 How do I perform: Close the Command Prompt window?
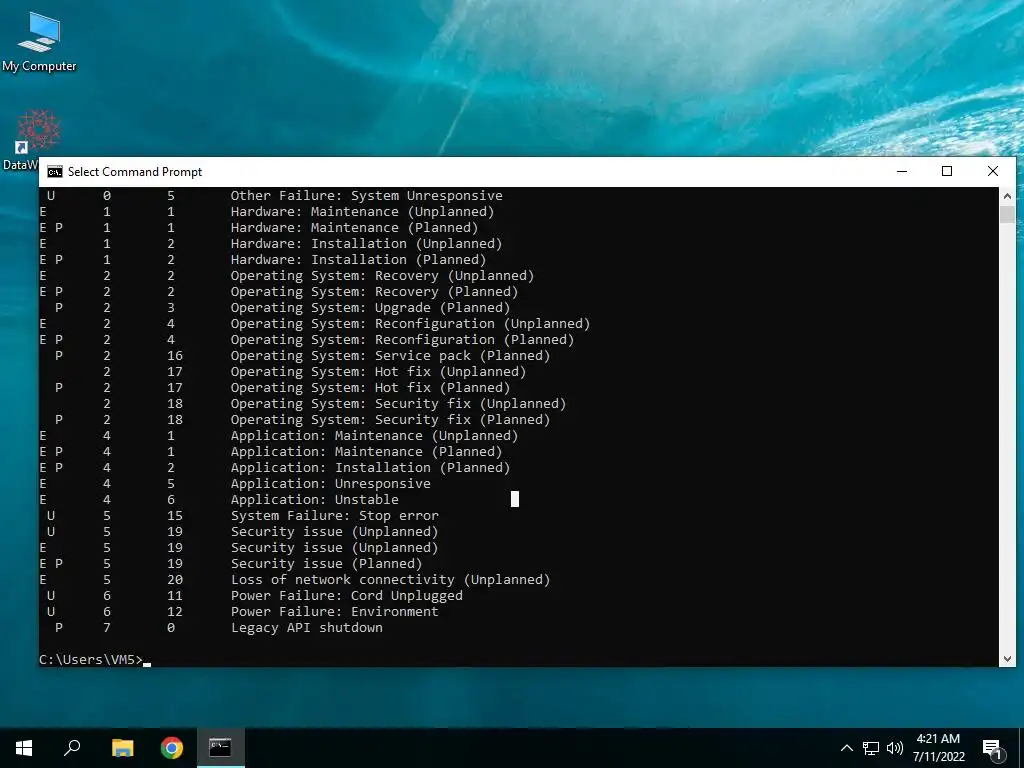(993, 172)
